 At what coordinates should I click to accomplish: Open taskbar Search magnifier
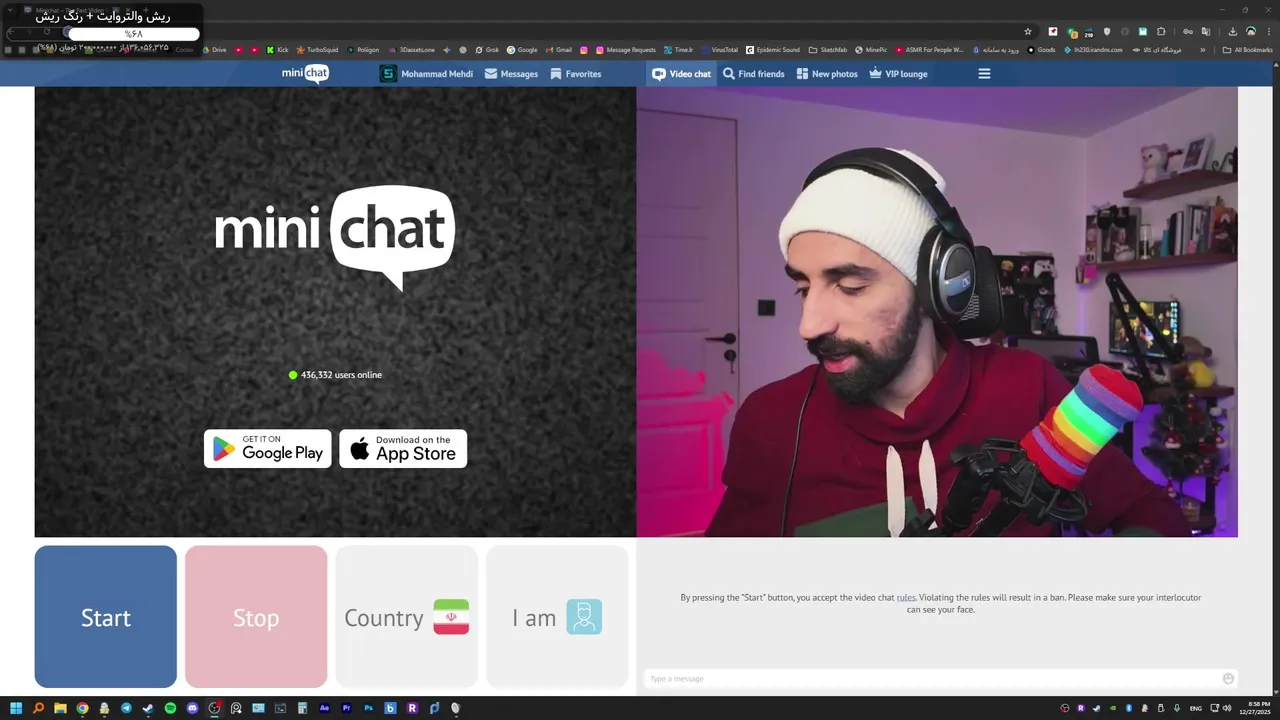(x=38, y=708)
